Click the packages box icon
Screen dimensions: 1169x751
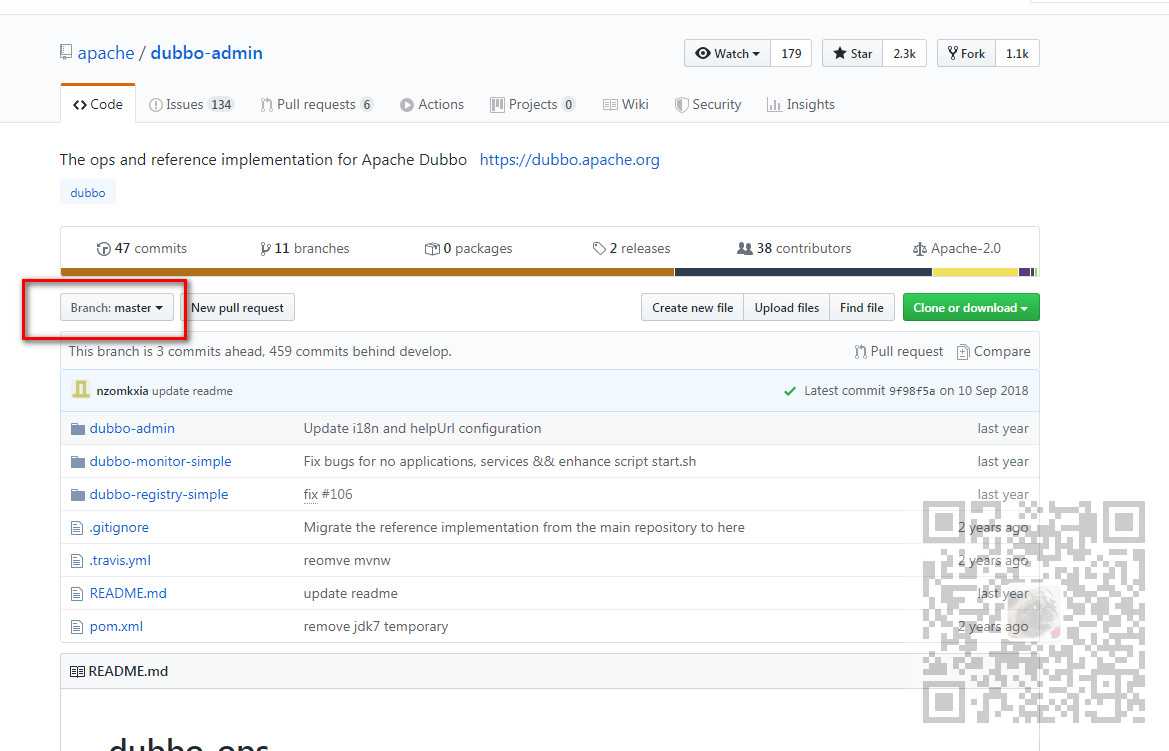pos(432,248)
